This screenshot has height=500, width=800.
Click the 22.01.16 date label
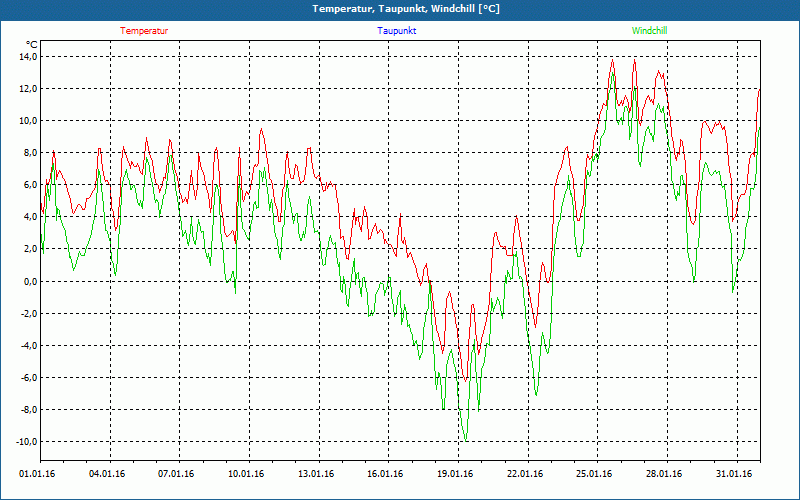pos(526,474)
